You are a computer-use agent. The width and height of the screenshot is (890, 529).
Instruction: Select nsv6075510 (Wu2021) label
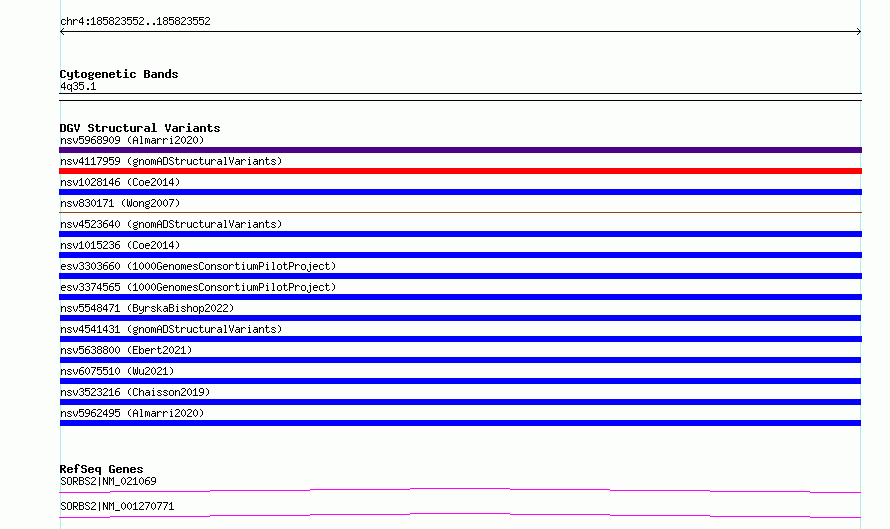tap(117, 371)
